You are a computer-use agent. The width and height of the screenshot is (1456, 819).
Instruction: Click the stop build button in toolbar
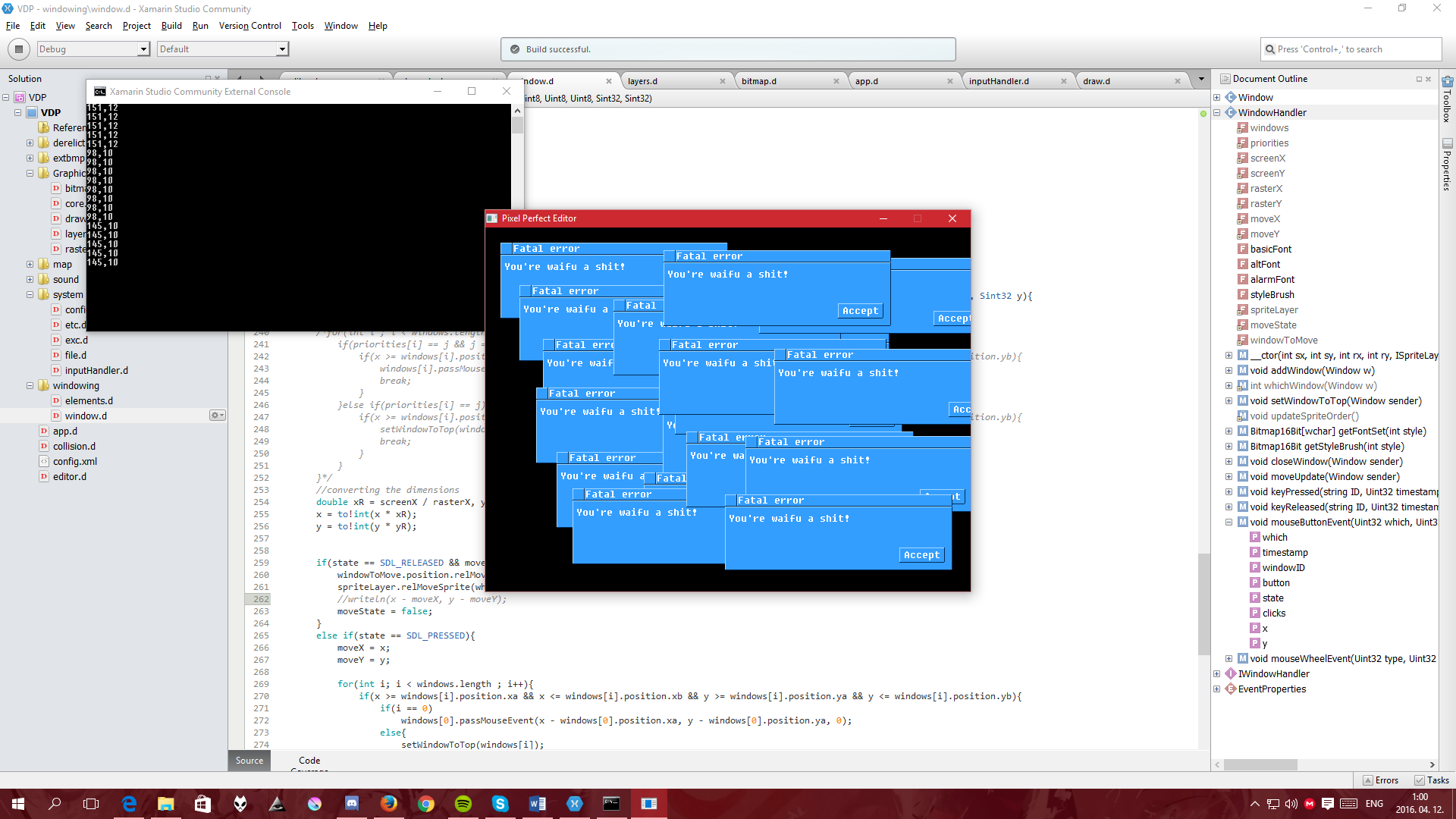19,49
